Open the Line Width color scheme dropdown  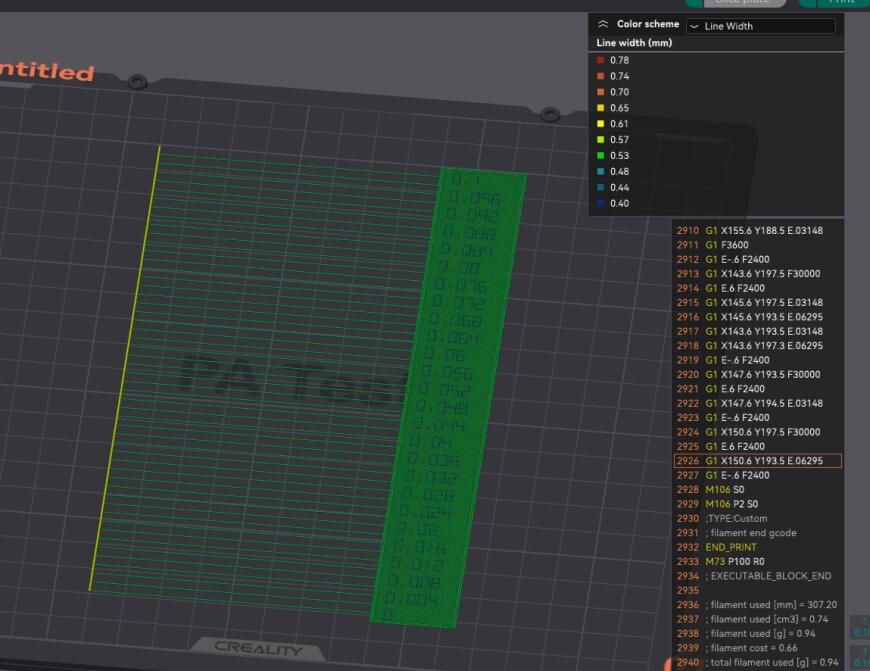(x=761, y=25)
